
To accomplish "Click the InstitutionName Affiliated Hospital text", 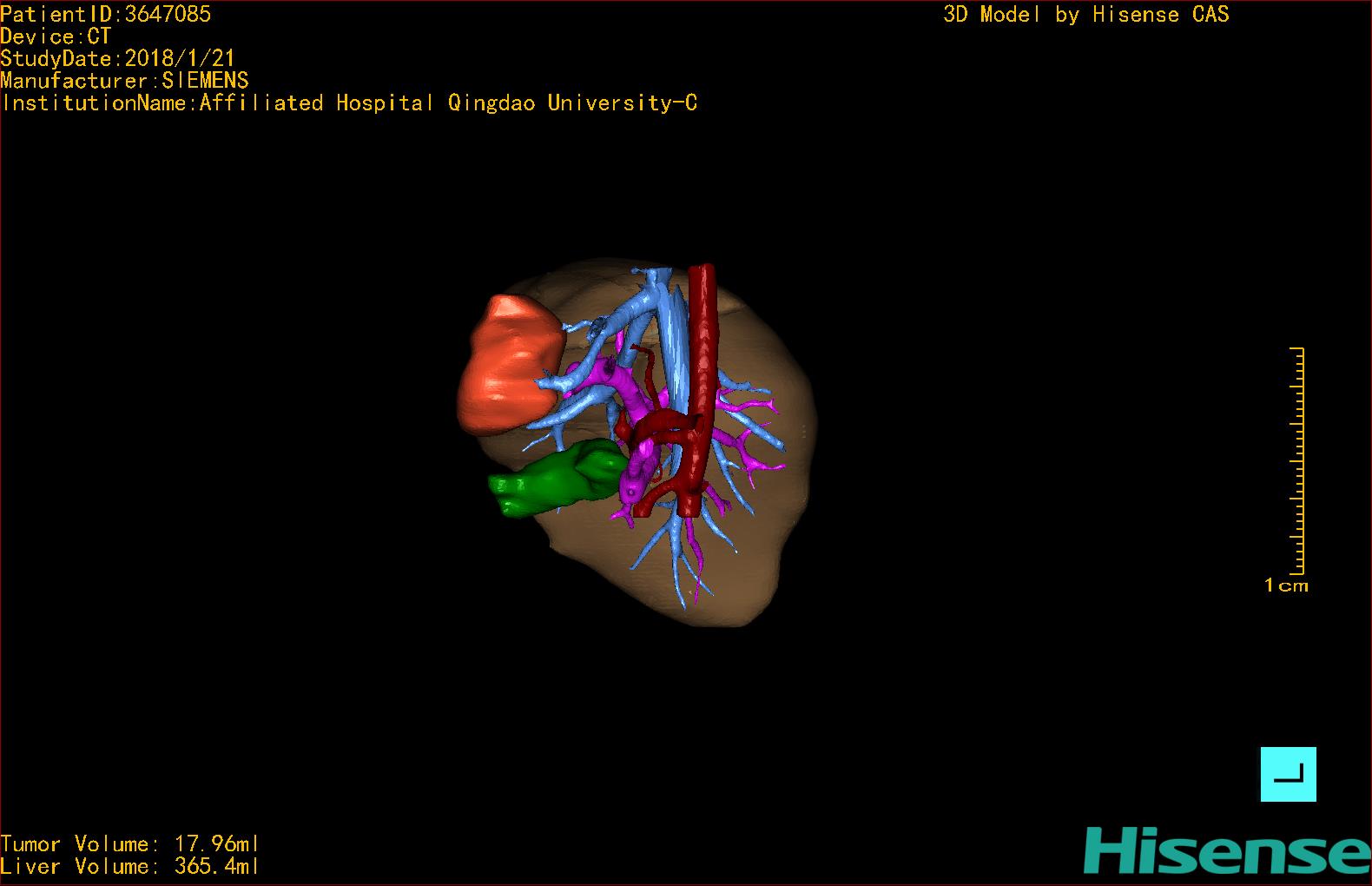I will 349,103.
